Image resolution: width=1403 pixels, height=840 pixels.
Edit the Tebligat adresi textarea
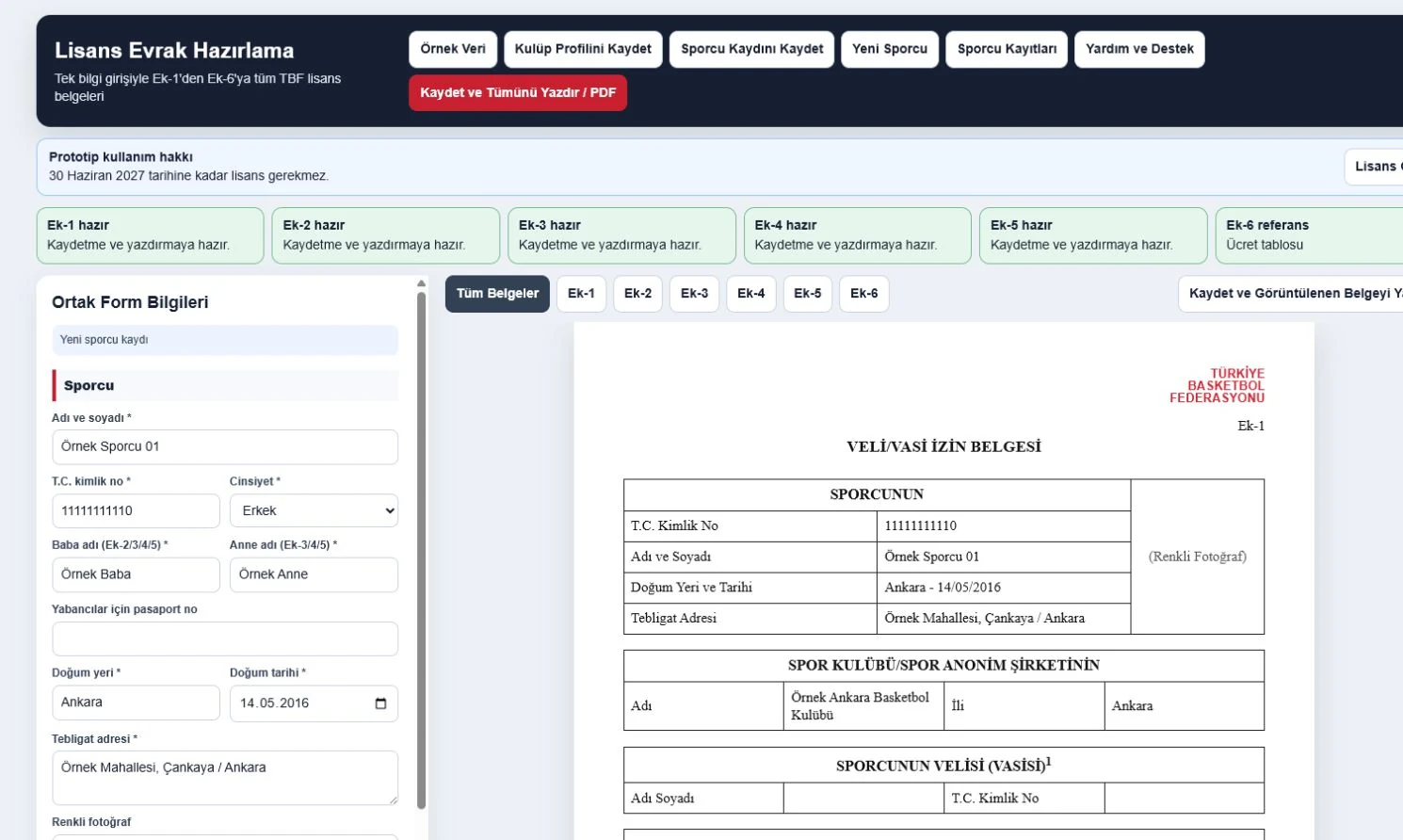coord(225,778)
